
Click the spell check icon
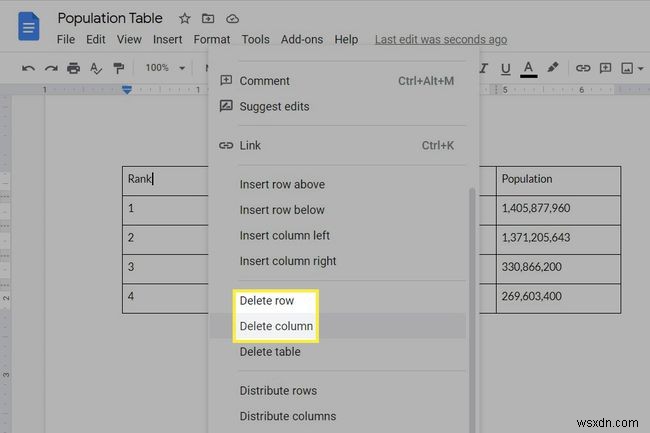pyautogui.click(x=96, y=68)
